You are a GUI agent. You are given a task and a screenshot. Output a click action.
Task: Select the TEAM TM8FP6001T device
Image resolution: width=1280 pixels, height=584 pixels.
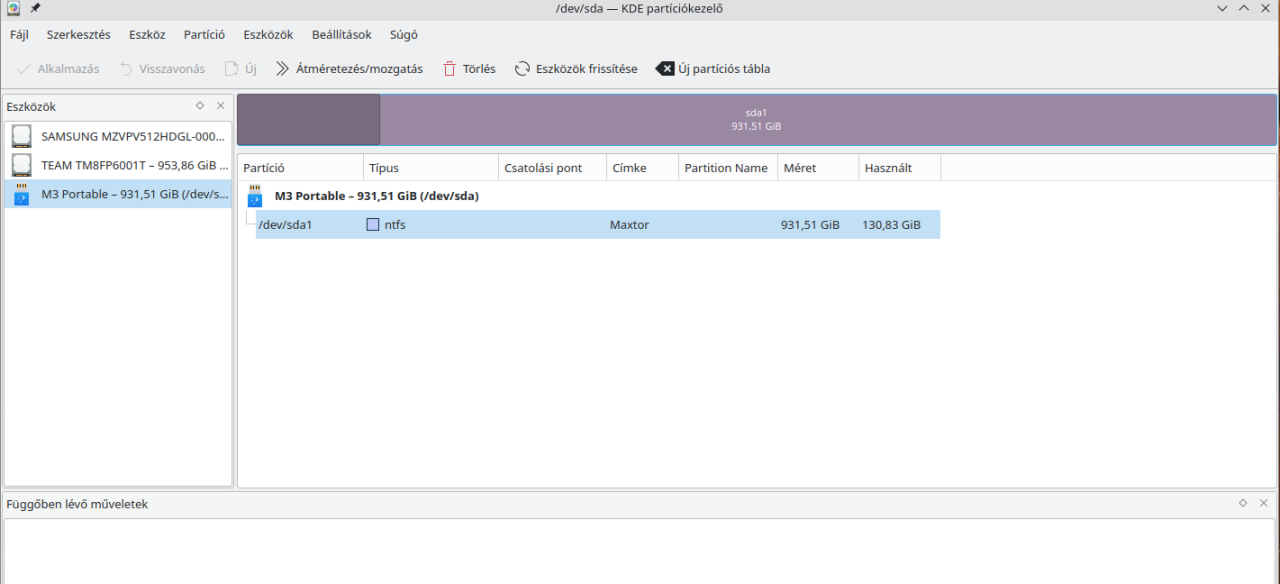pos(118,165)
